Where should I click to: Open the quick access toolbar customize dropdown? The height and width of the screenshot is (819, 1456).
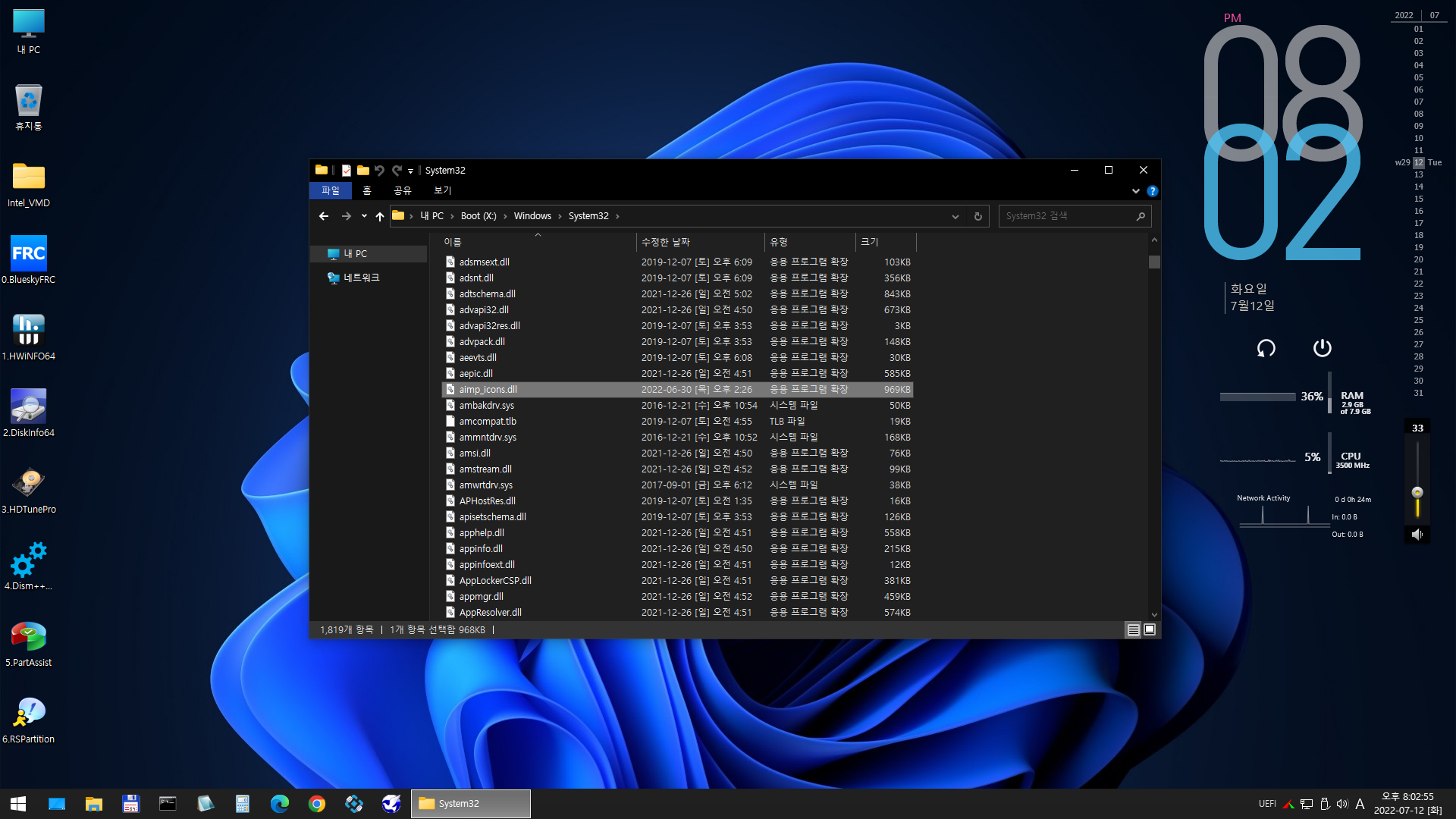[410, 171]
